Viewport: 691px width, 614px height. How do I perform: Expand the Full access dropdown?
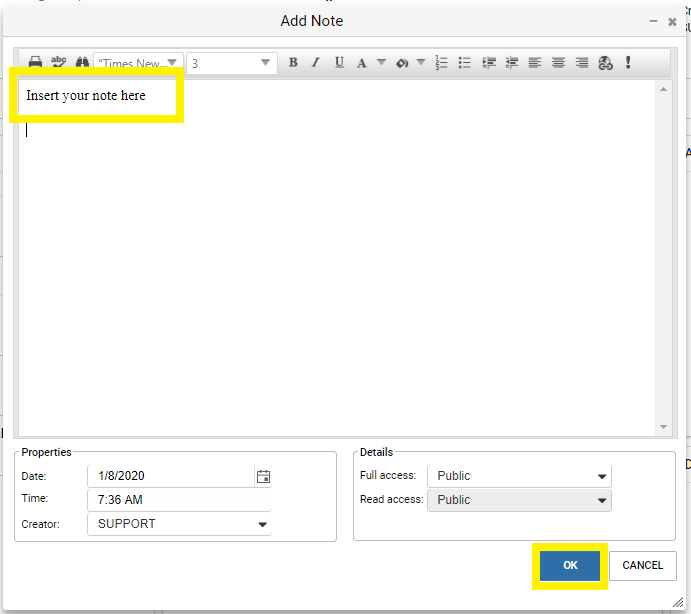point(602,476)
